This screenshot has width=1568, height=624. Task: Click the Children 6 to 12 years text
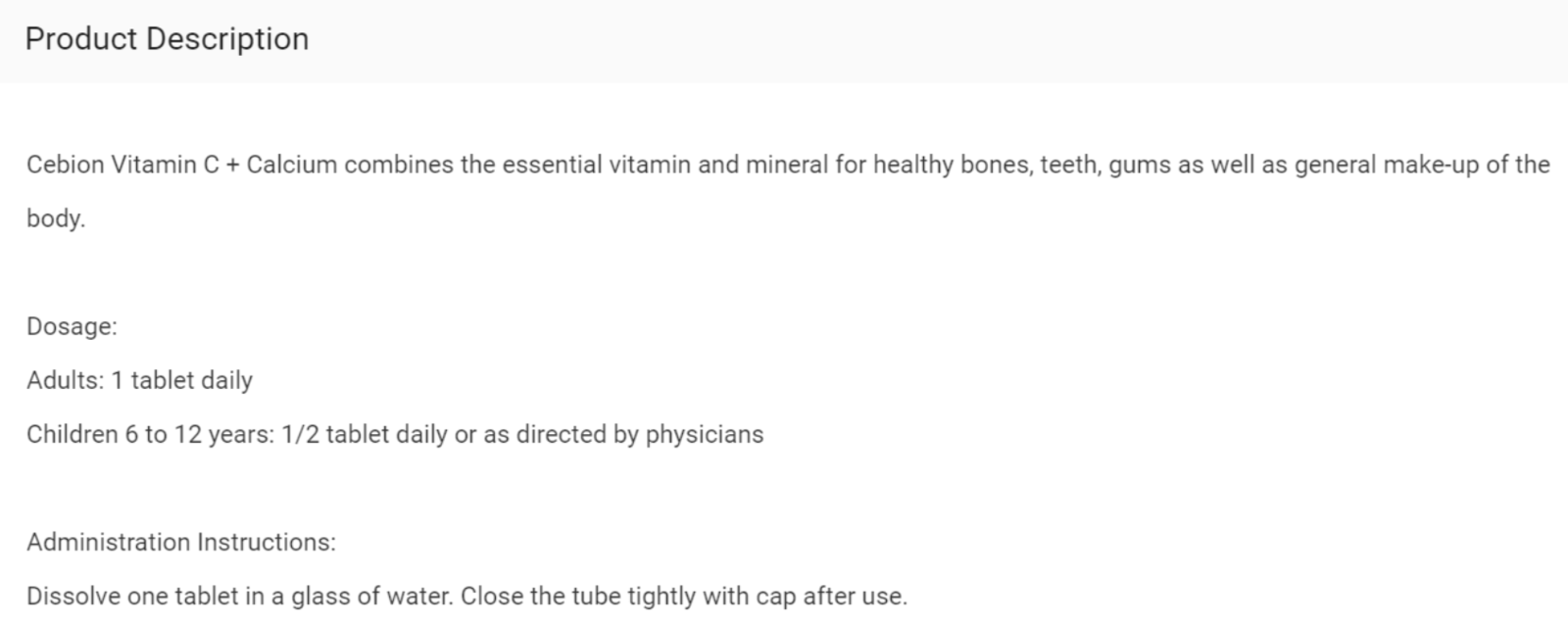click(x=150, y=434)
